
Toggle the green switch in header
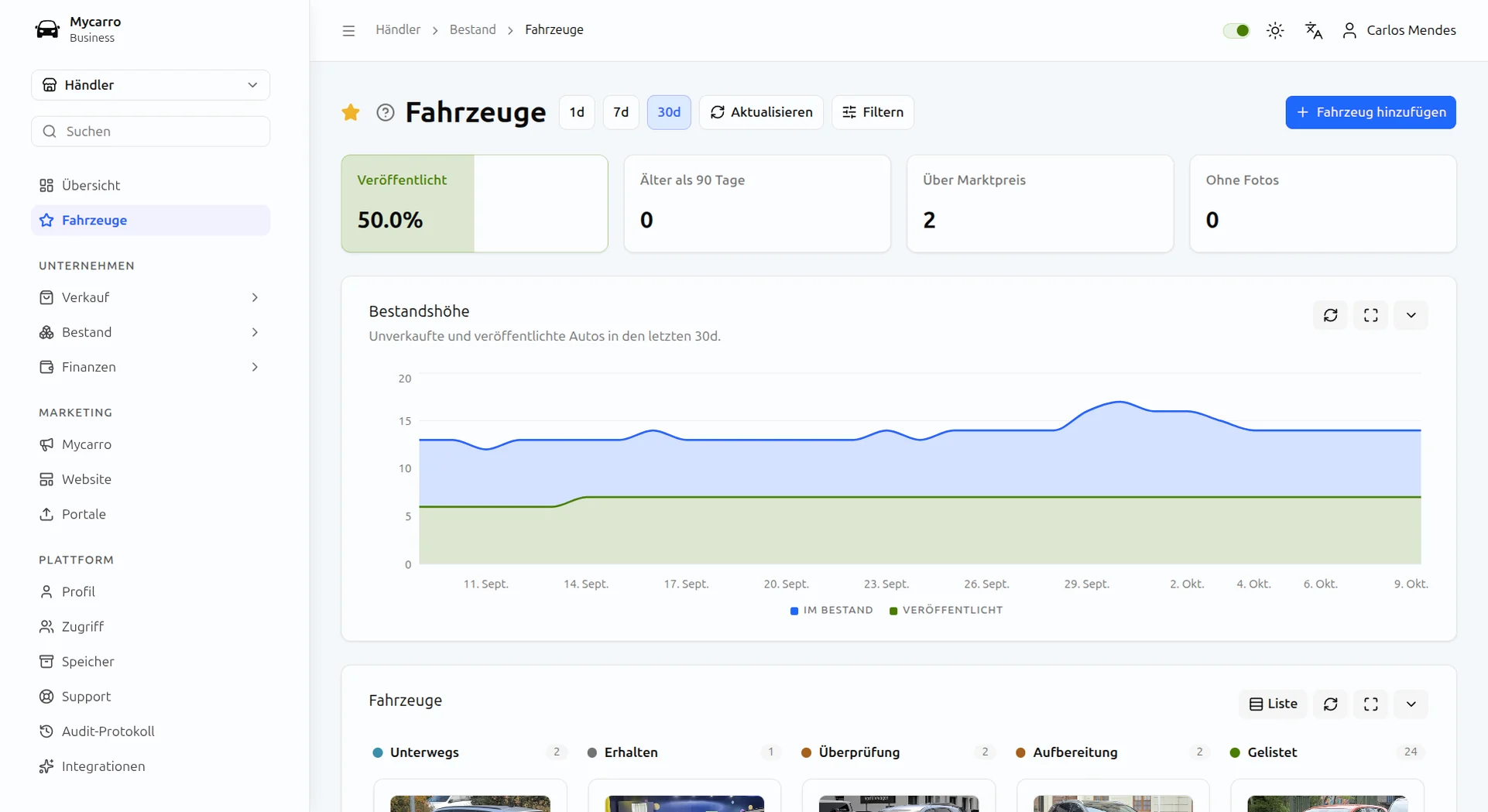click(x=1236, y=30)
